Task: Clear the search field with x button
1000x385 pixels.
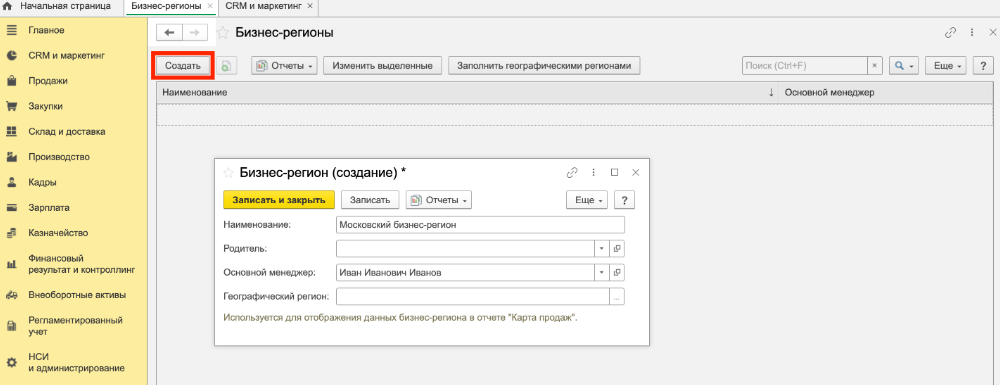Action: (875, 66)
